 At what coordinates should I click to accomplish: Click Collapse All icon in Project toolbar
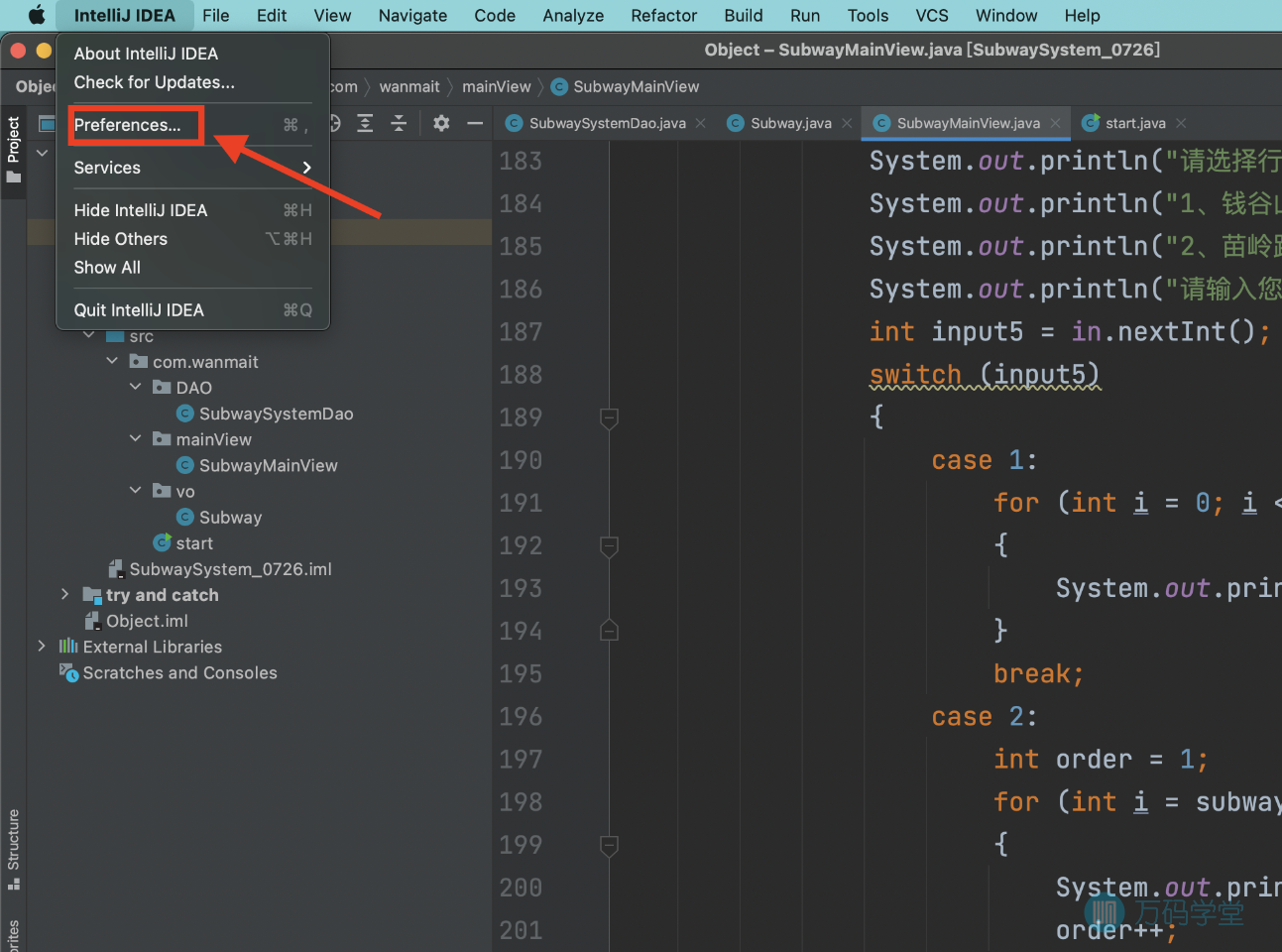point(399,123)
